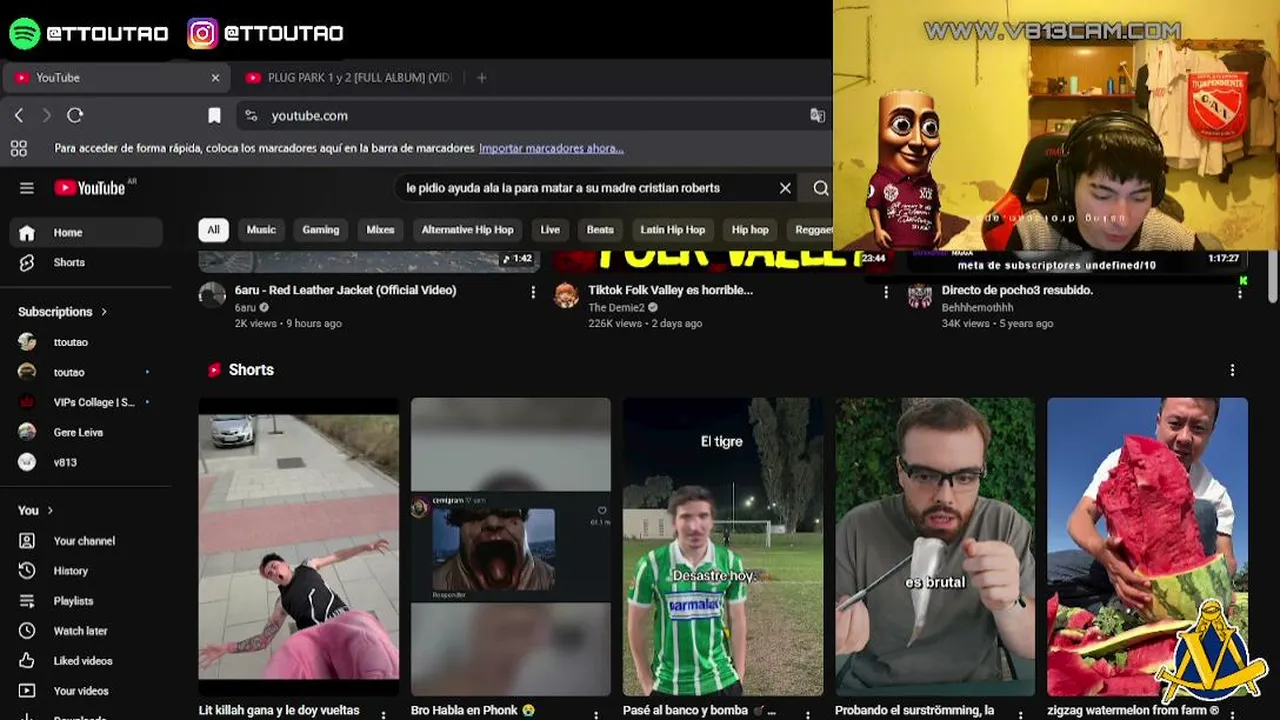Select the YouTube browser tab
The width and height of the screenshot is (1280, 720).
[x=116, y=78]
